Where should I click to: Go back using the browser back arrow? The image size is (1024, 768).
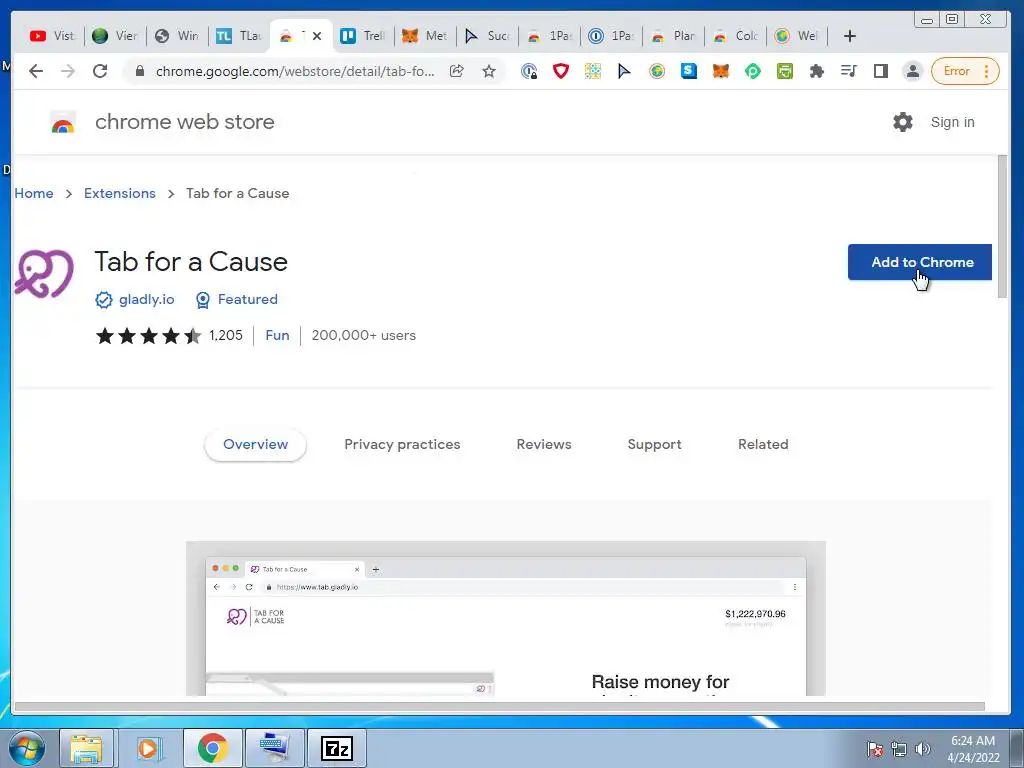tap(36, 71)
